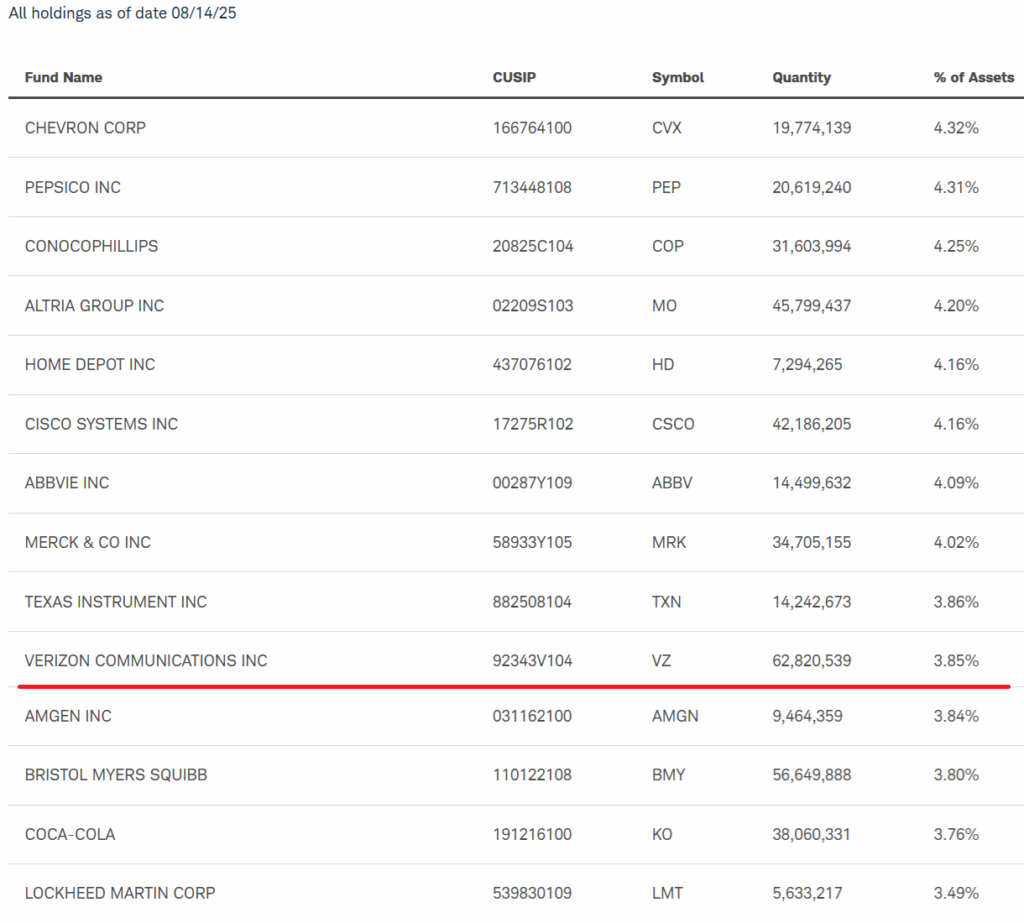Click the Fund Name column header
The image size is (1024, 923).
tap(63, 77)
